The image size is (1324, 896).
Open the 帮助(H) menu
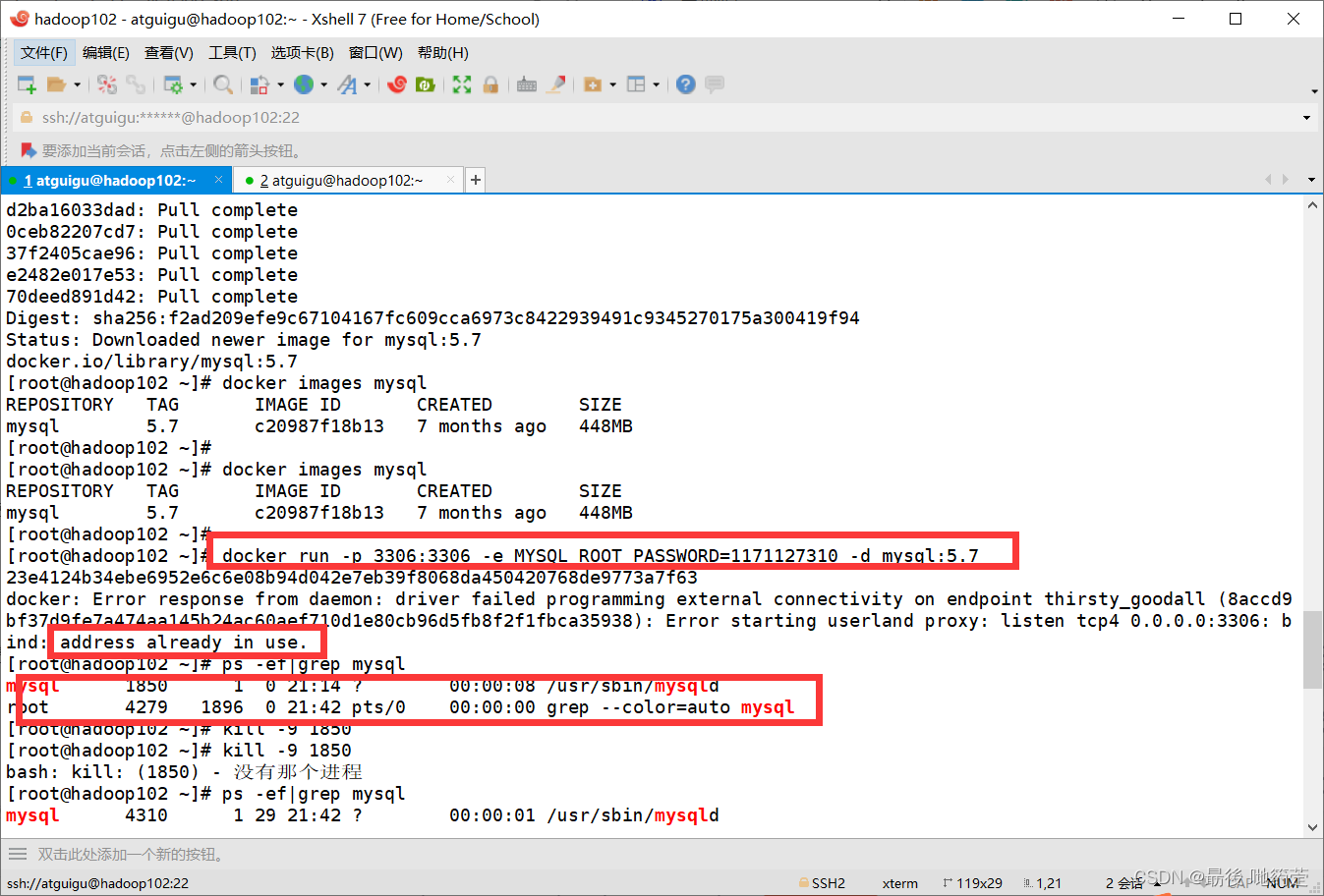point(443,53)
